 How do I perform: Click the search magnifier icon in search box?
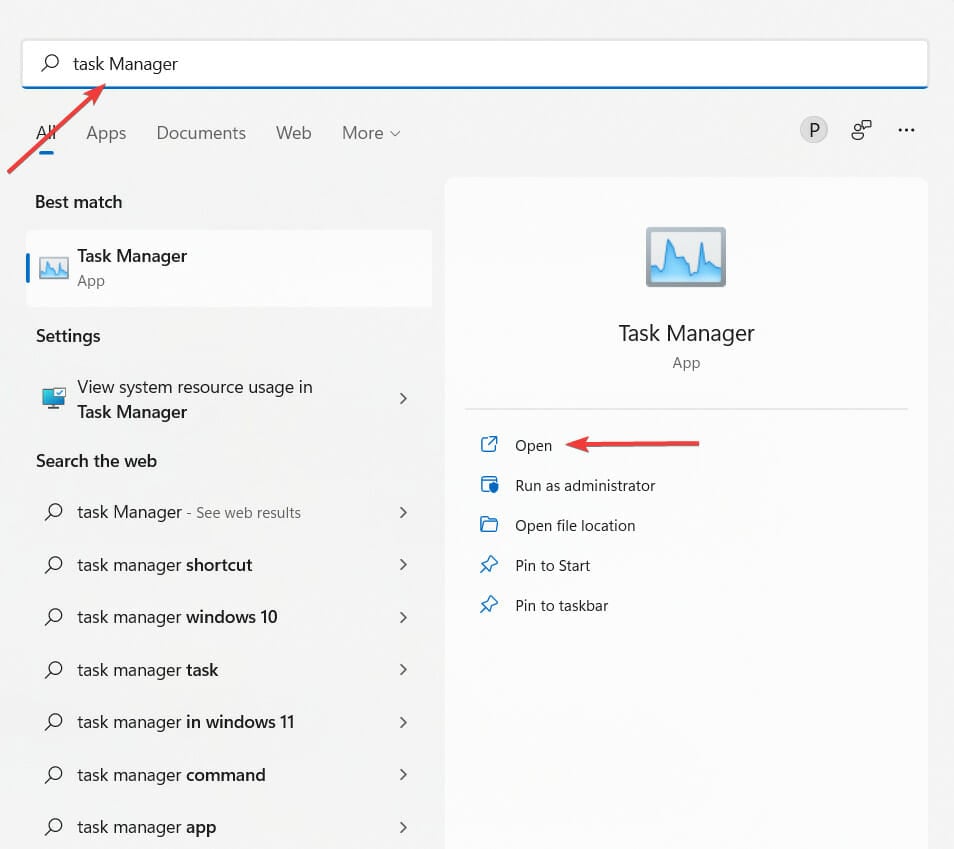click(x=49, y=64)
